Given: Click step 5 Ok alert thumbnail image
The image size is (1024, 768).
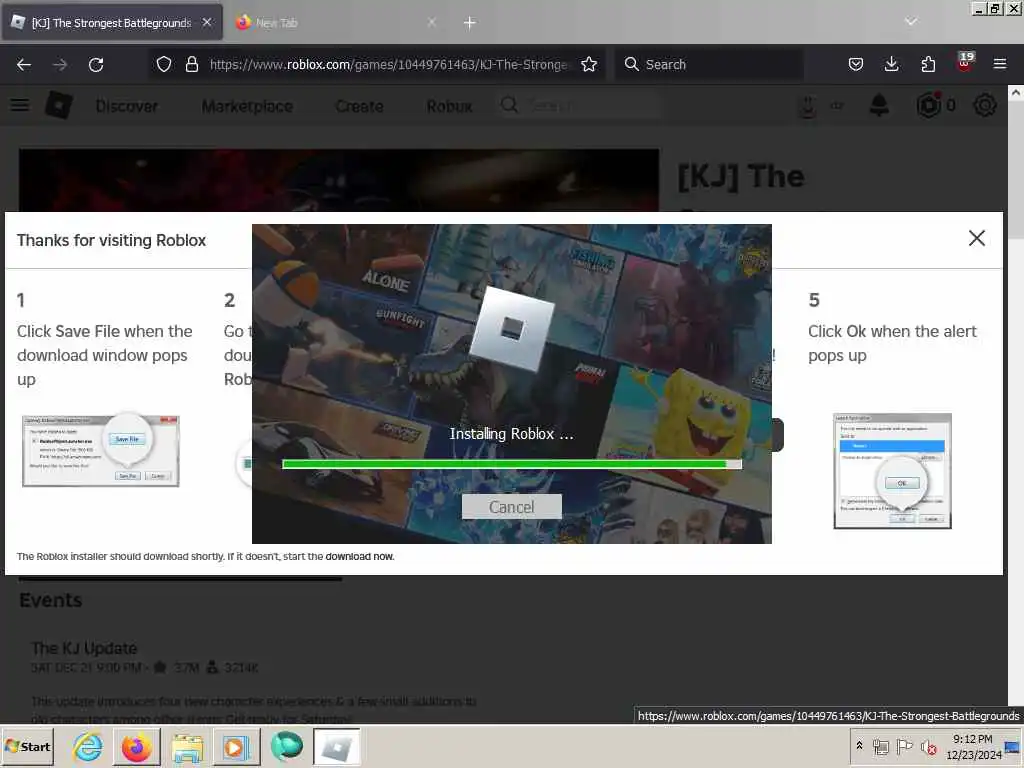Looking at the screenshot, I should click(x=892, y=471).
